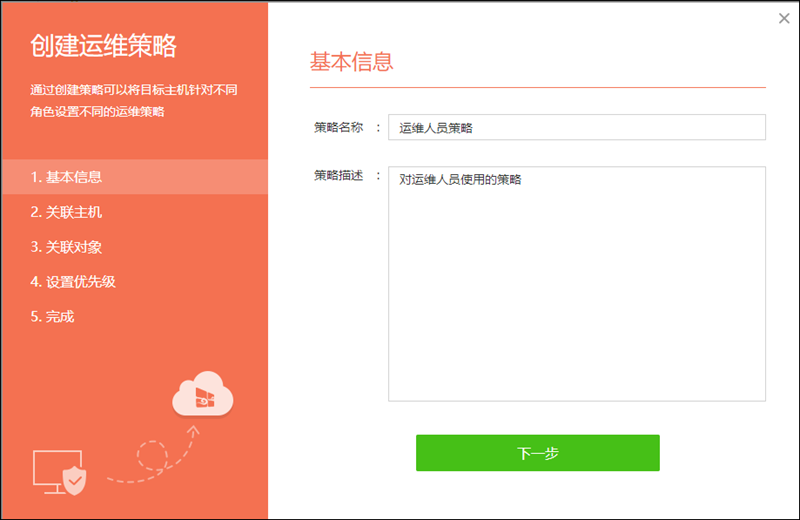This screenshot has height=520, width=800.
Task: Click the 基本信息 section heading
Action: [351, 61]
